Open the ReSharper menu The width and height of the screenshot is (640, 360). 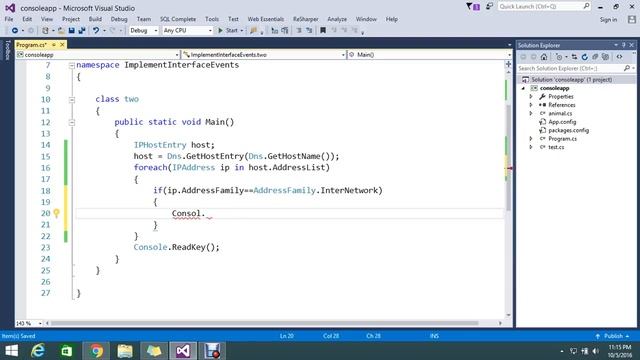pyautogui.click(x=305, y=19)
